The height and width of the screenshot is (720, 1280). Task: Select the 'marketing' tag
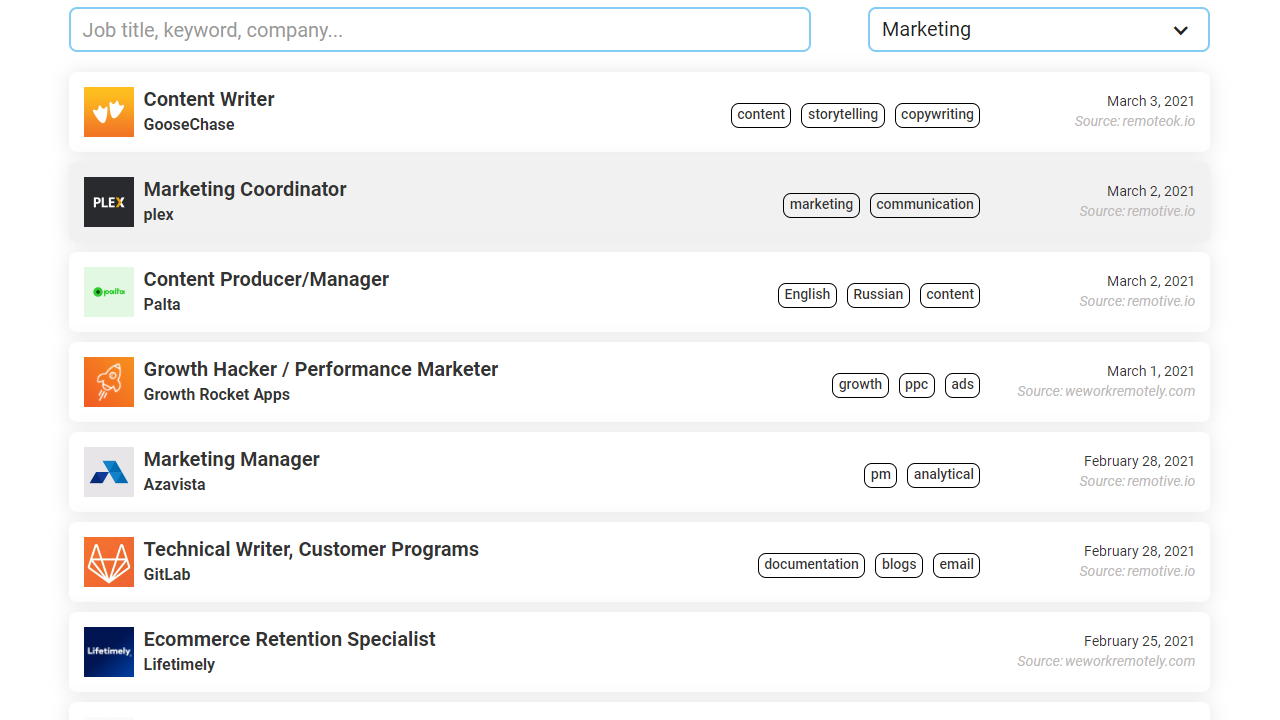coord(821,205)
